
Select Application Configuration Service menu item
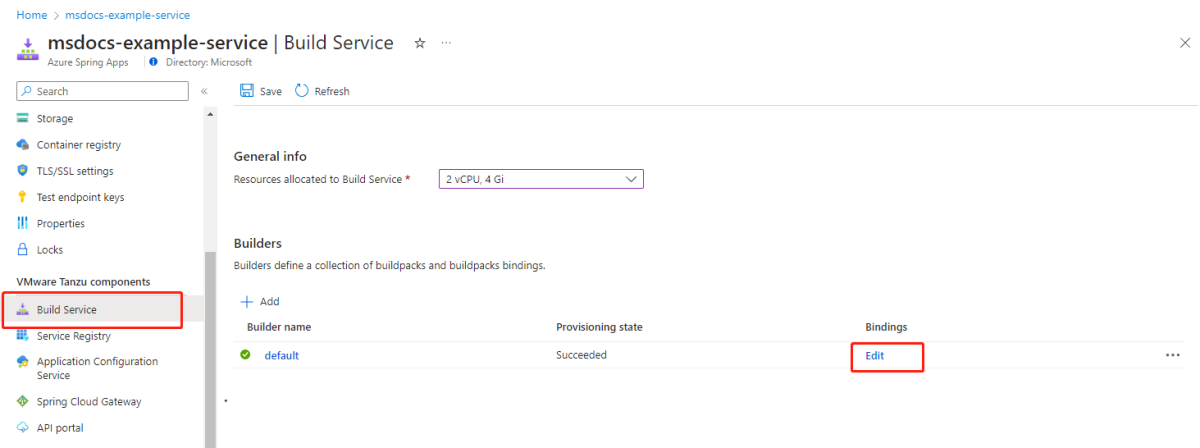point(97,368)
